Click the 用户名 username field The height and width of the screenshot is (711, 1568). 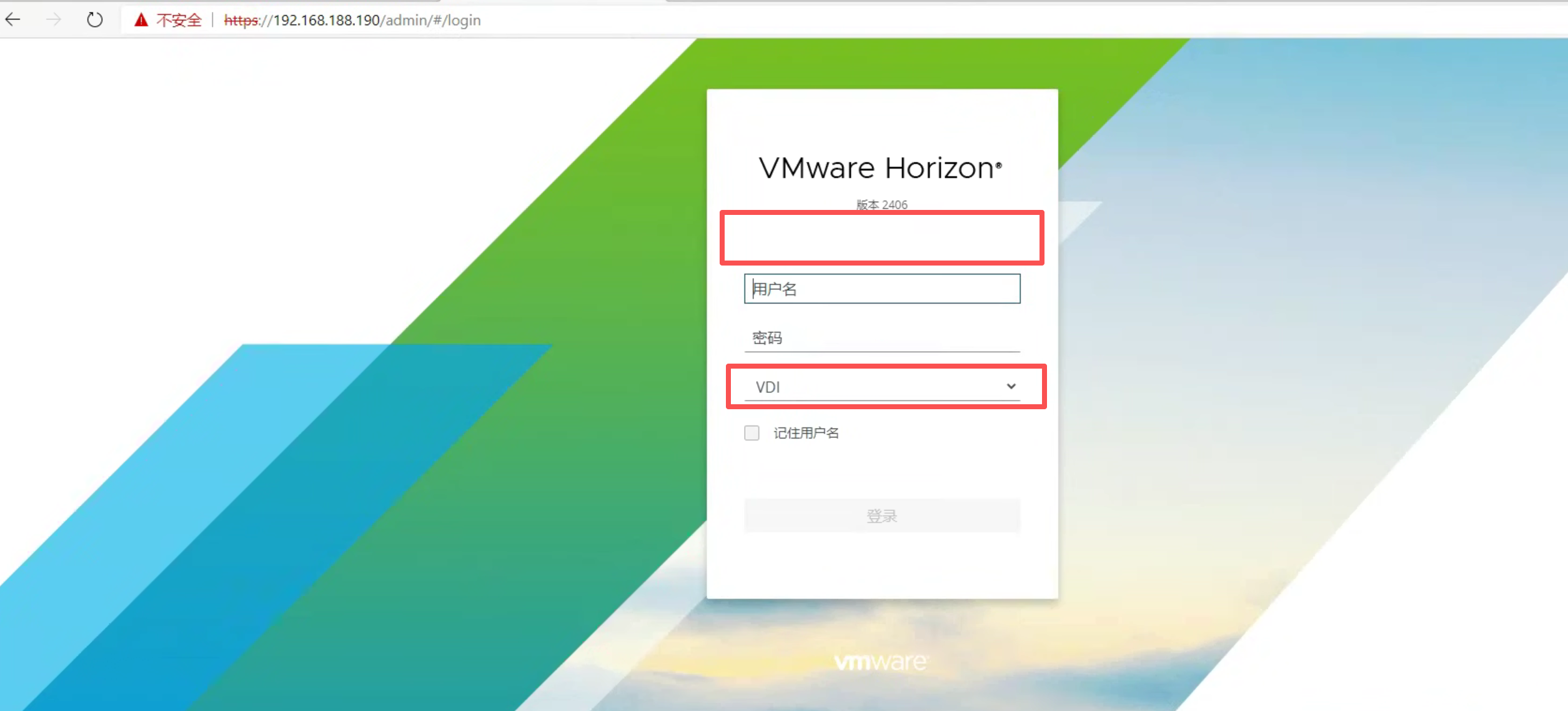(x=882, y=289)
